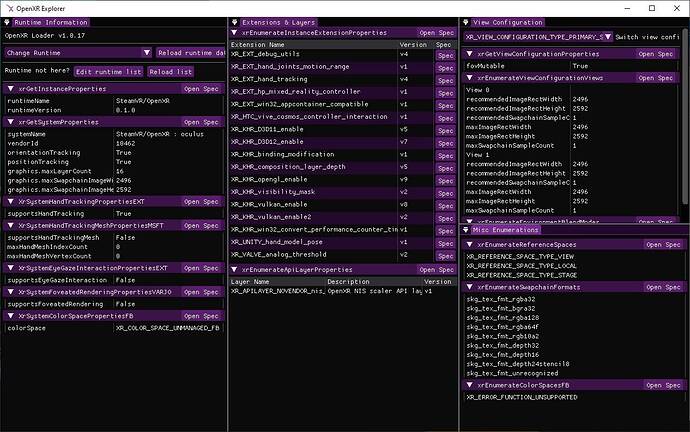Click the Description column header

(x=374, y=282)
